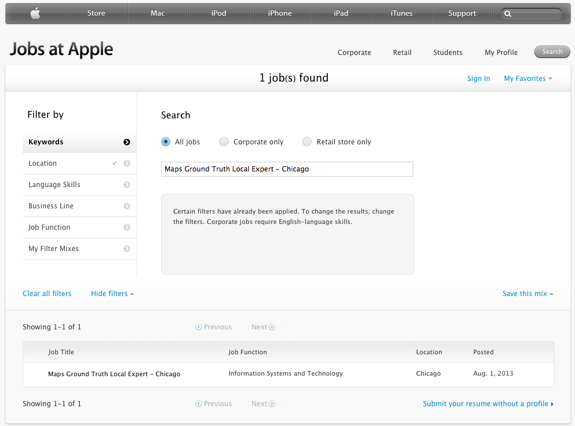The height and width of the screenshot is (426, 575).
Task: Click Clear all filters link
Action: pos(47,294)
